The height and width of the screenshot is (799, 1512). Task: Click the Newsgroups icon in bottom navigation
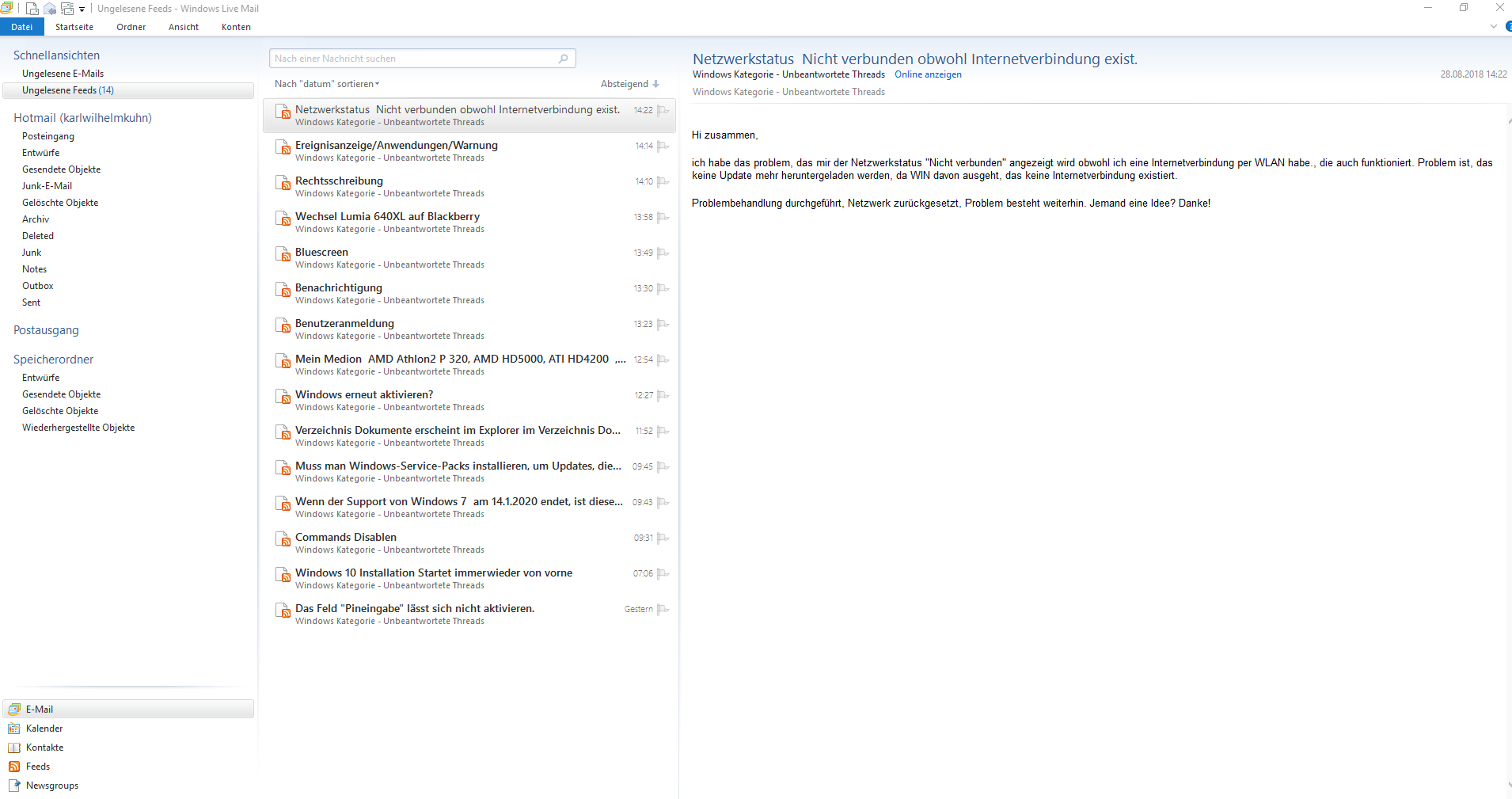coord(14,786)
